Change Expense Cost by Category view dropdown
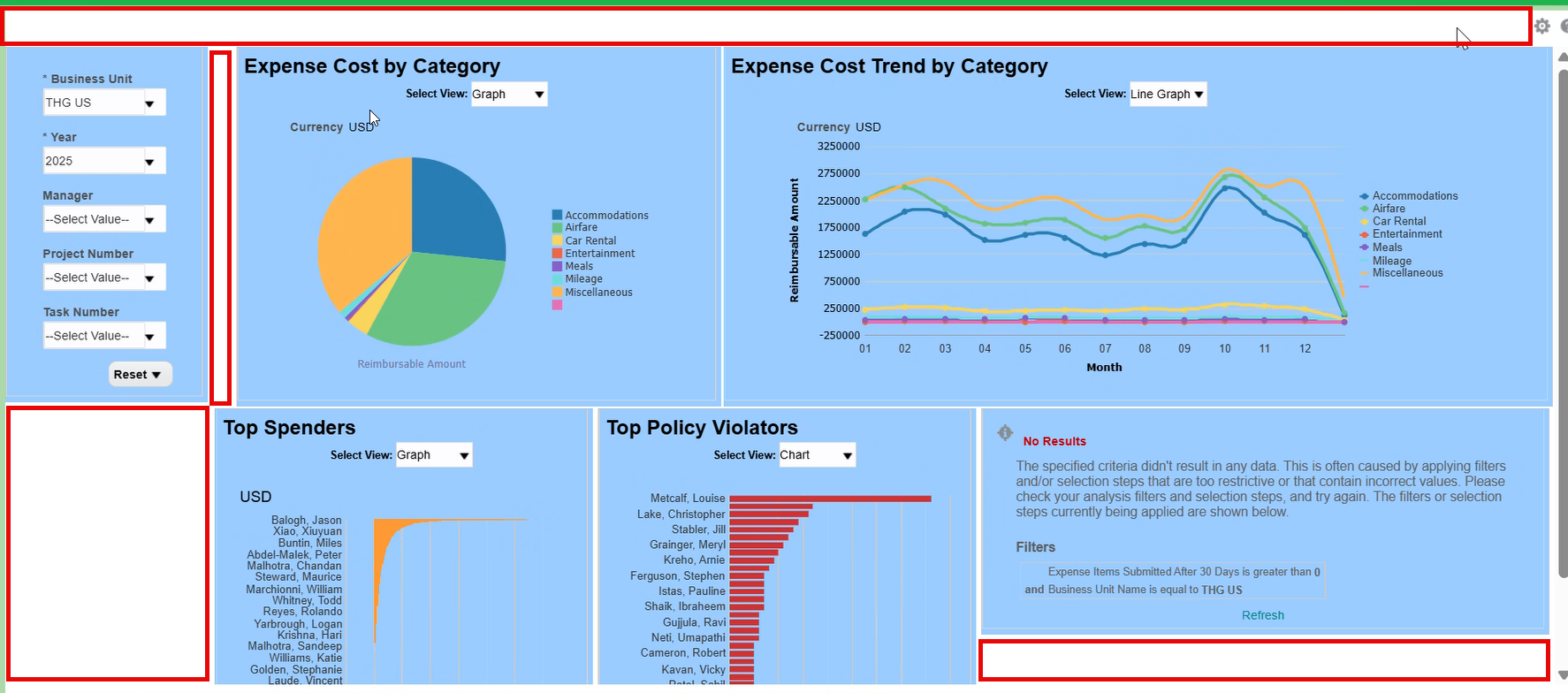 [508, 94]
